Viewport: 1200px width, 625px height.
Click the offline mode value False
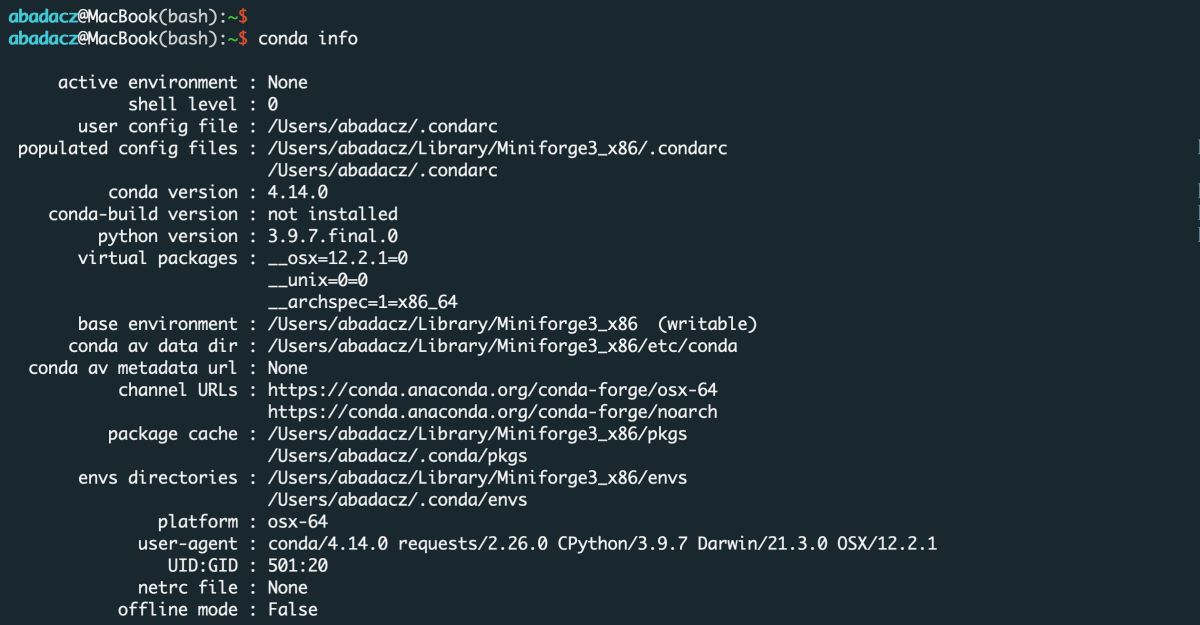click(x=292, y=610)
